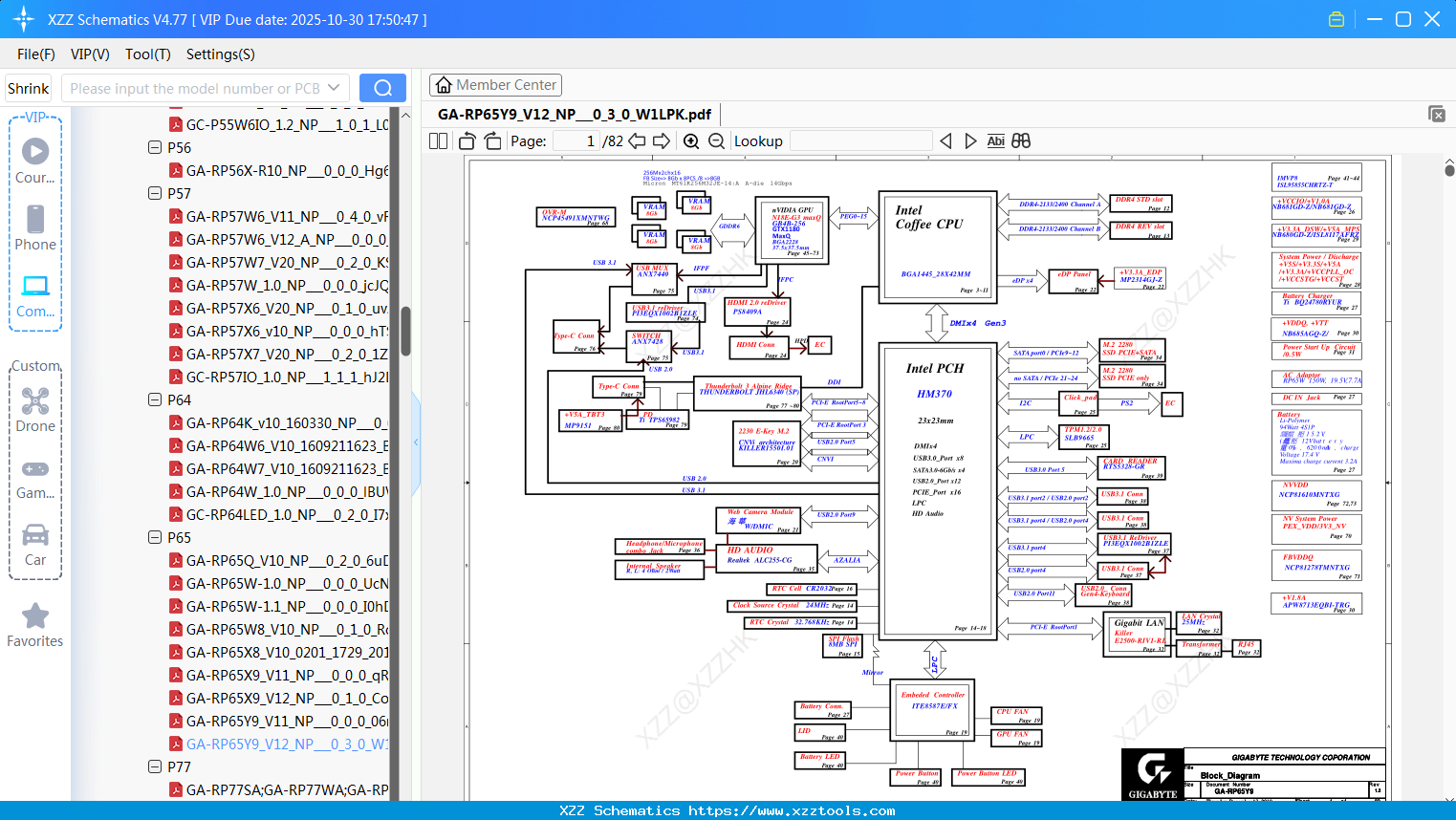Open GA-RP65Q_V10_NP schematic file
This screenshot has height=820, width=1456.
click(x=287, y=560)
